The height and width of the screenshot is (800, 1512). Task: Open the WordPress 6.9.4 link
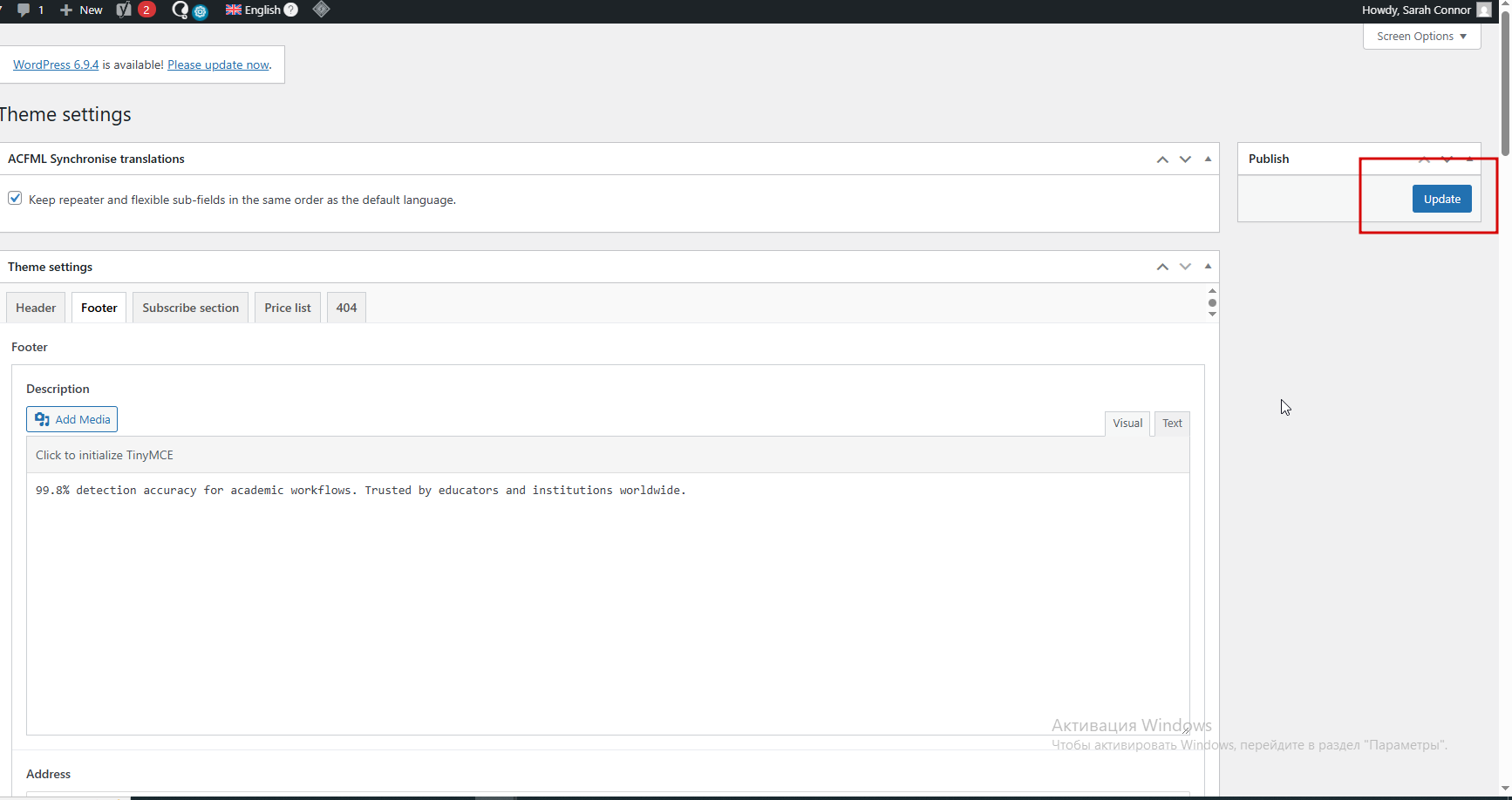pyautogui.click(x=56, y=64)
